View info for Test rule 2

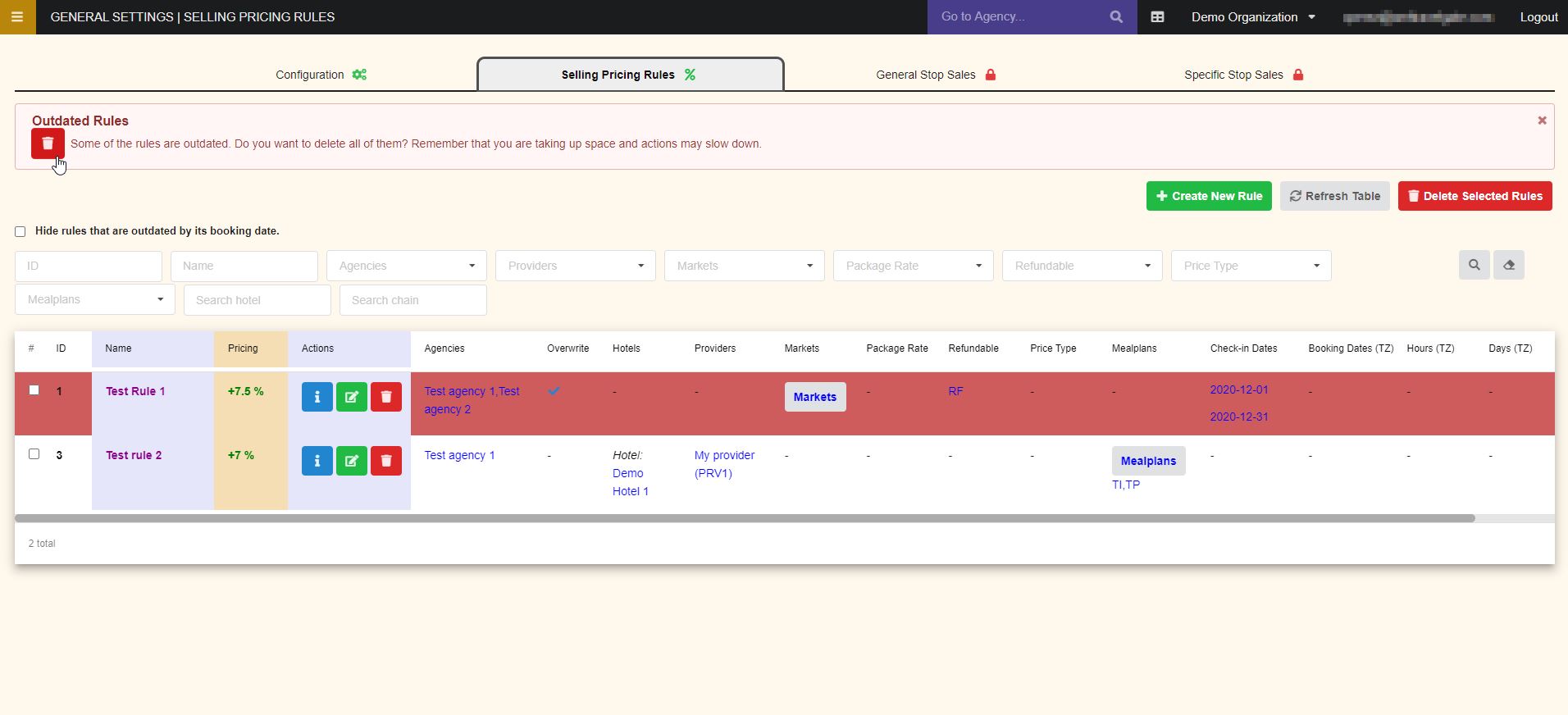click(317, 461)
